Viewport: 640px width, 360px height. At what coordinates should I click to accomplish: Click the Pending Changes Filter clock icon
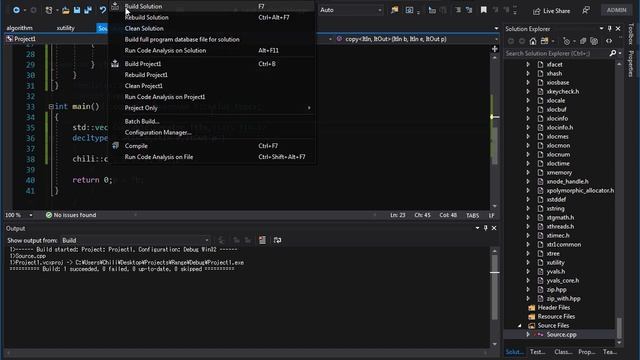567,41
